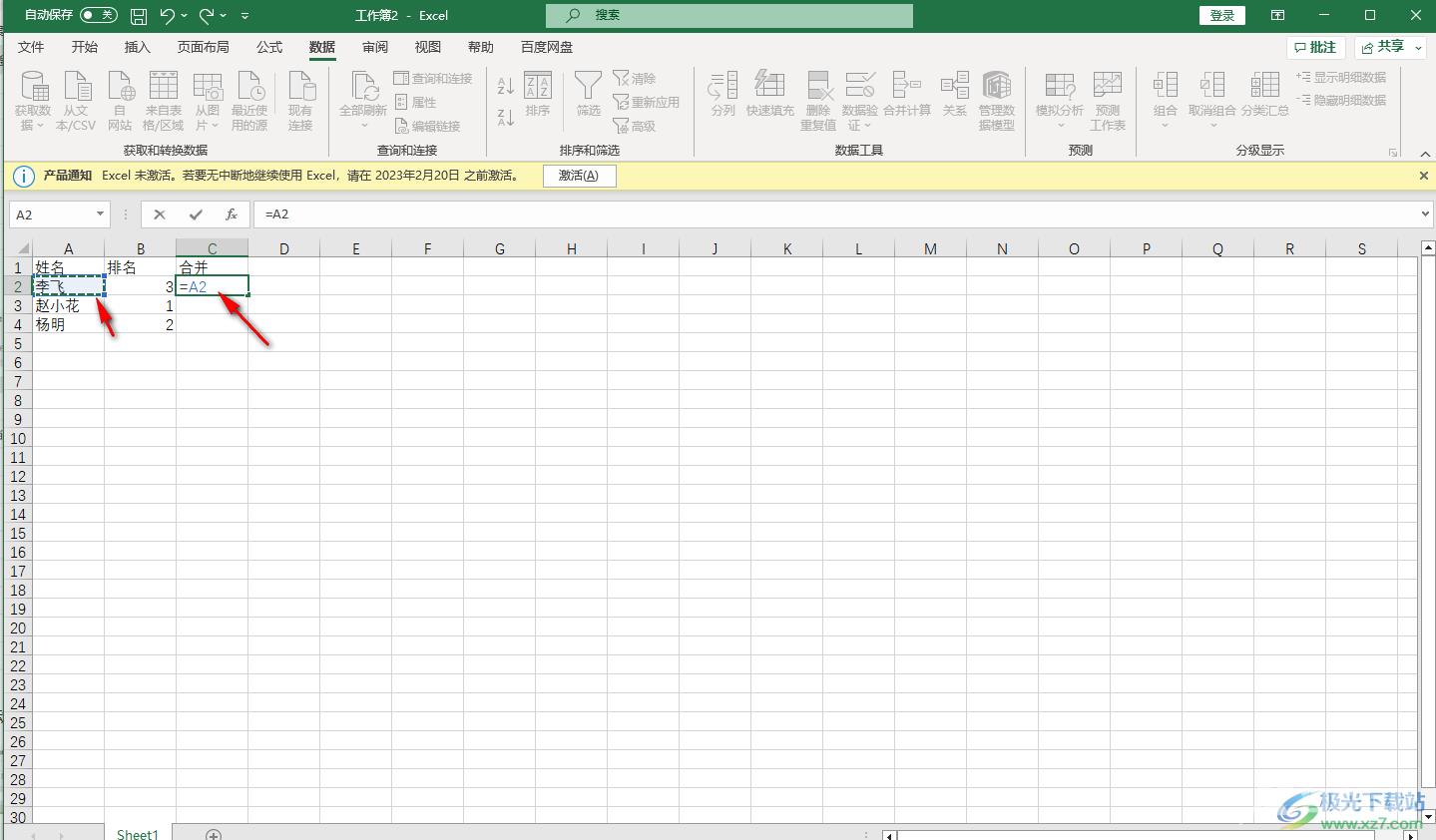Select the cell containing 杨明

click(69, 325)
